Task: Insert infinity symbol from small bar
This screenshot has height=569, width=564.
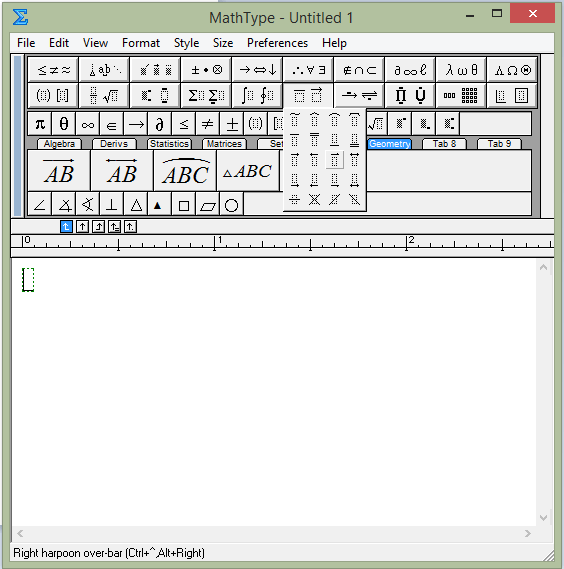Action: click(87, 124)
